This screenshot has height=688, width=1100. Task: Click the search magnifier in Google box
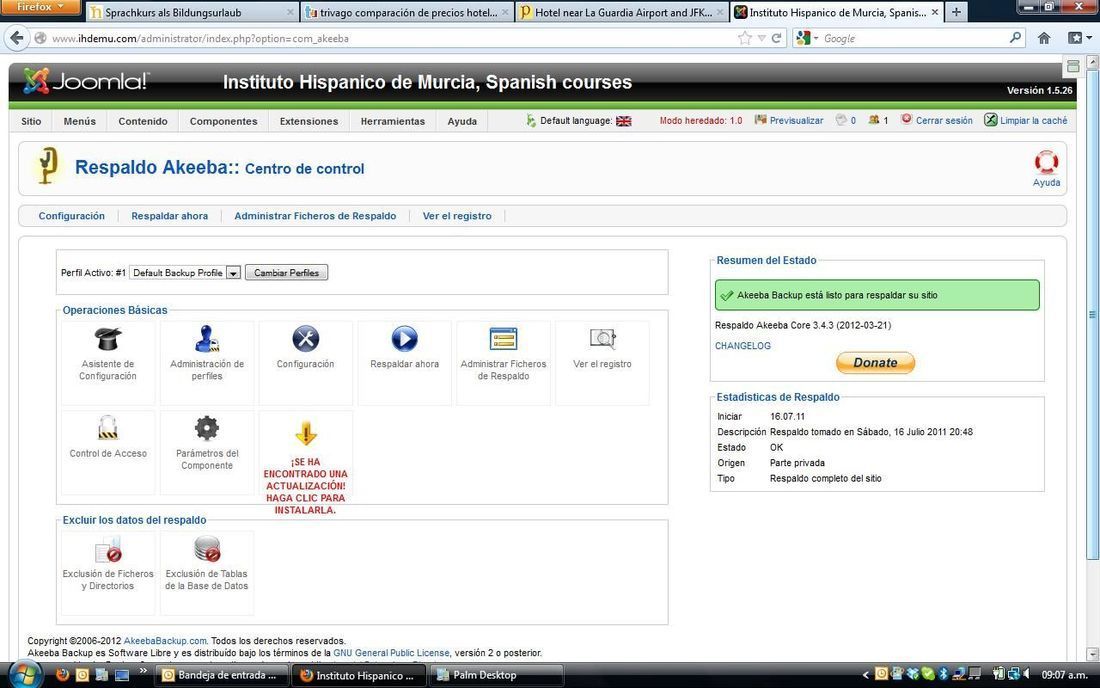click(1015, 38)
